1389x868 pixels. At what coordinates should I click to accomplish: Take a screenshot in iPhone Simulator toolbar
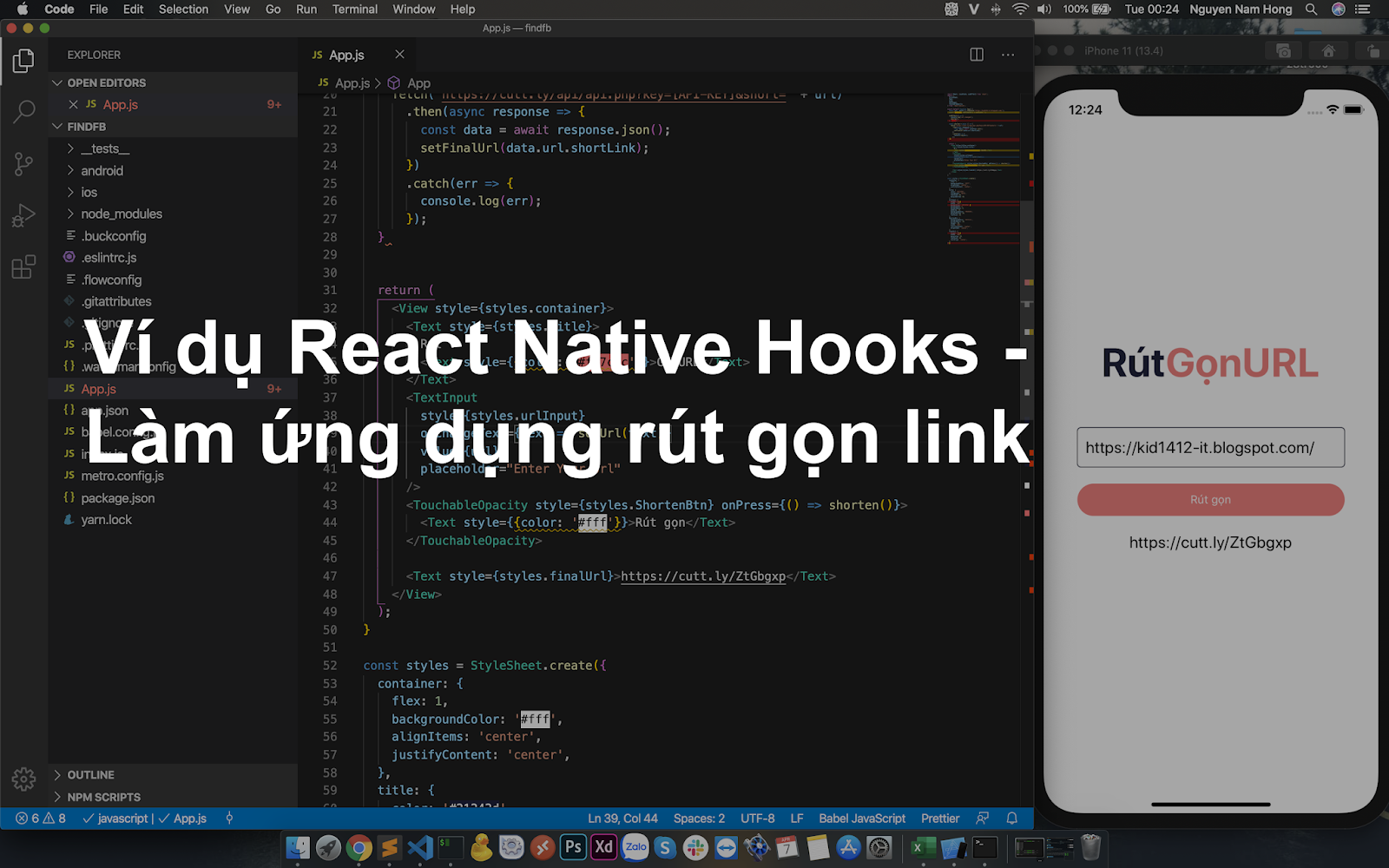coord(1283,50)
